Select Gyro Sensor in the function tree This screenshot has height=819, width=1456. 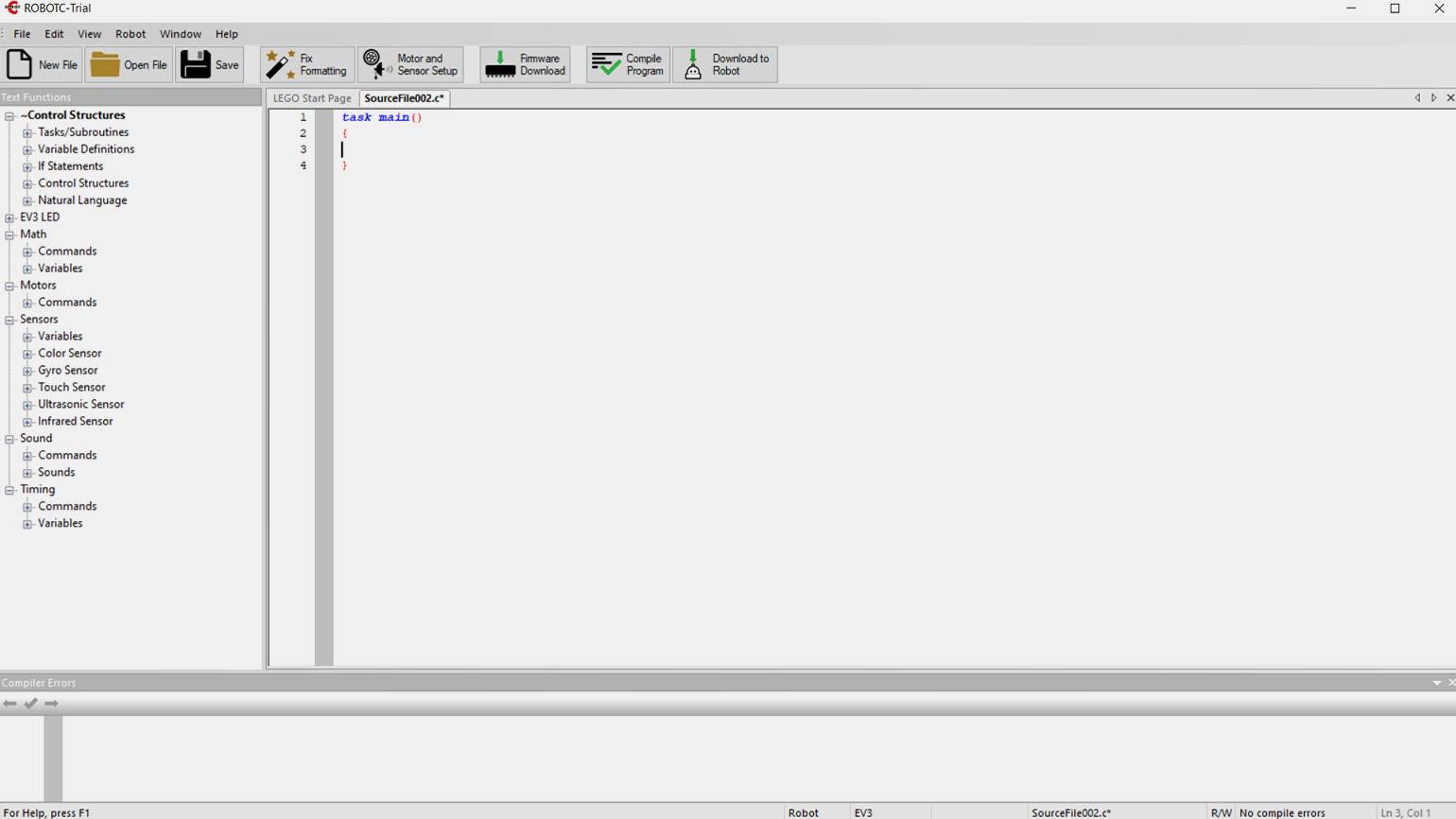(x=67, y=371)
